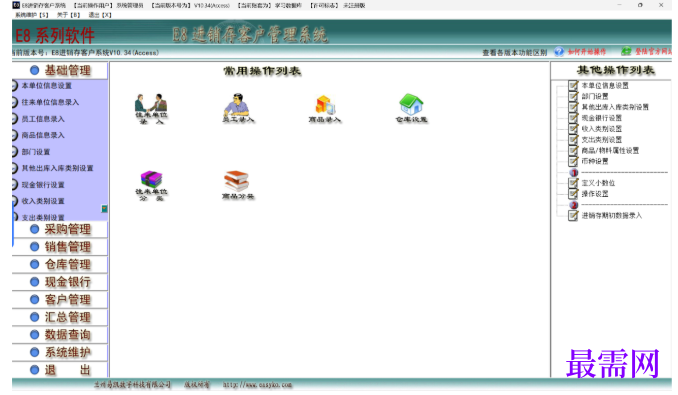678x395 pixels.
Task: Select 往来单位信息录入 in the left sidebar
Action: tap(50, 102)
